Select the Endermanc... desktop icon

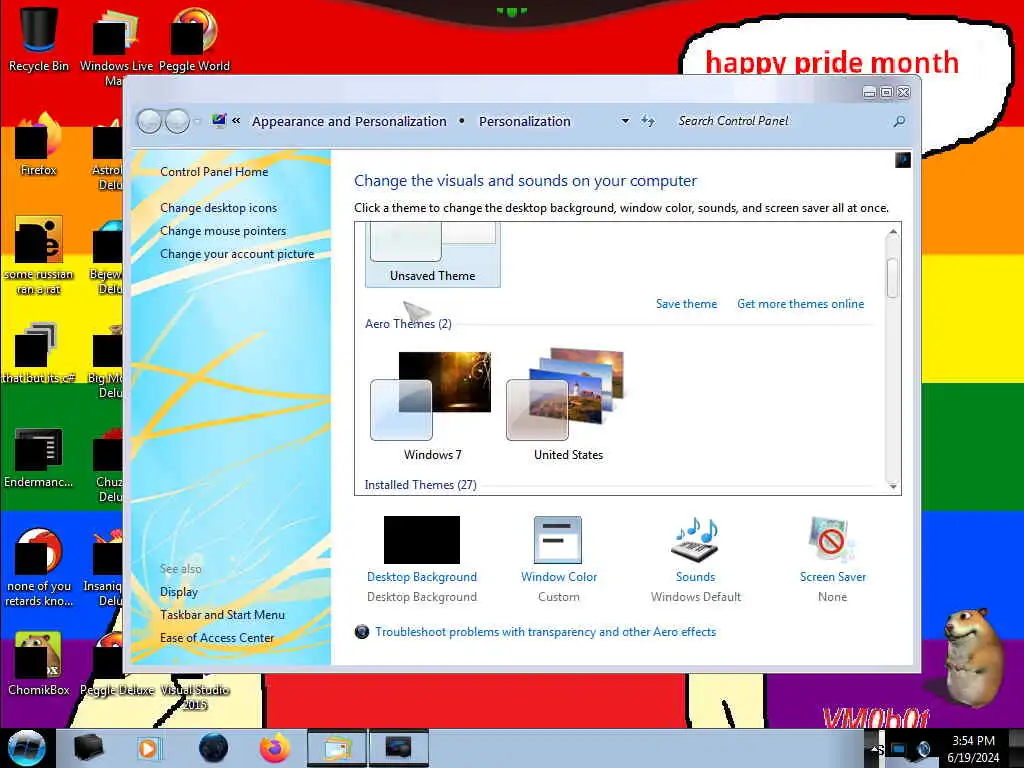39,456
